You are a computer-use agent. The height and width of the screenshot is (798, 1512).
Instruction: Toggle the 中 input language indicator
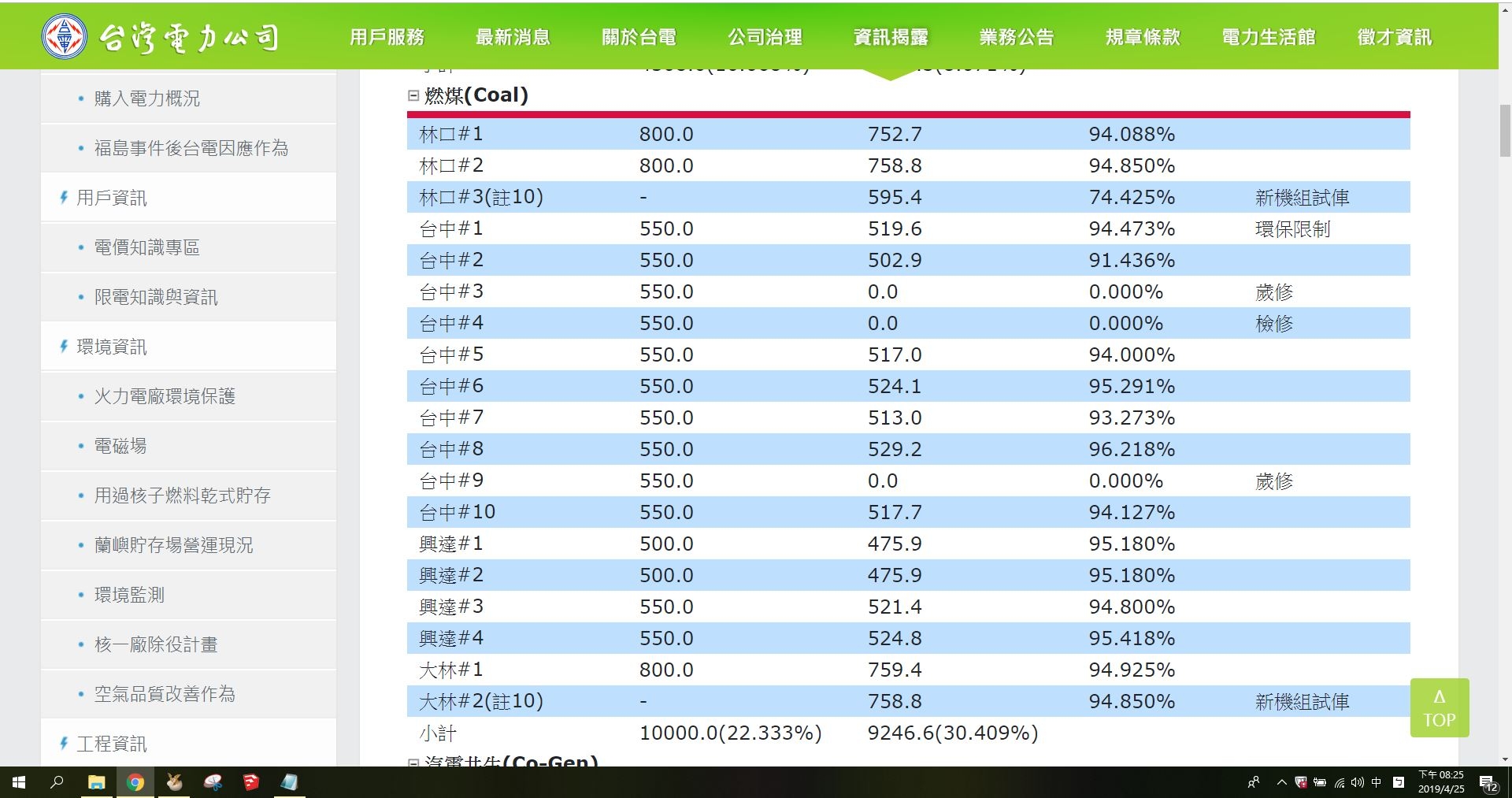click(x=1376, y=782)
